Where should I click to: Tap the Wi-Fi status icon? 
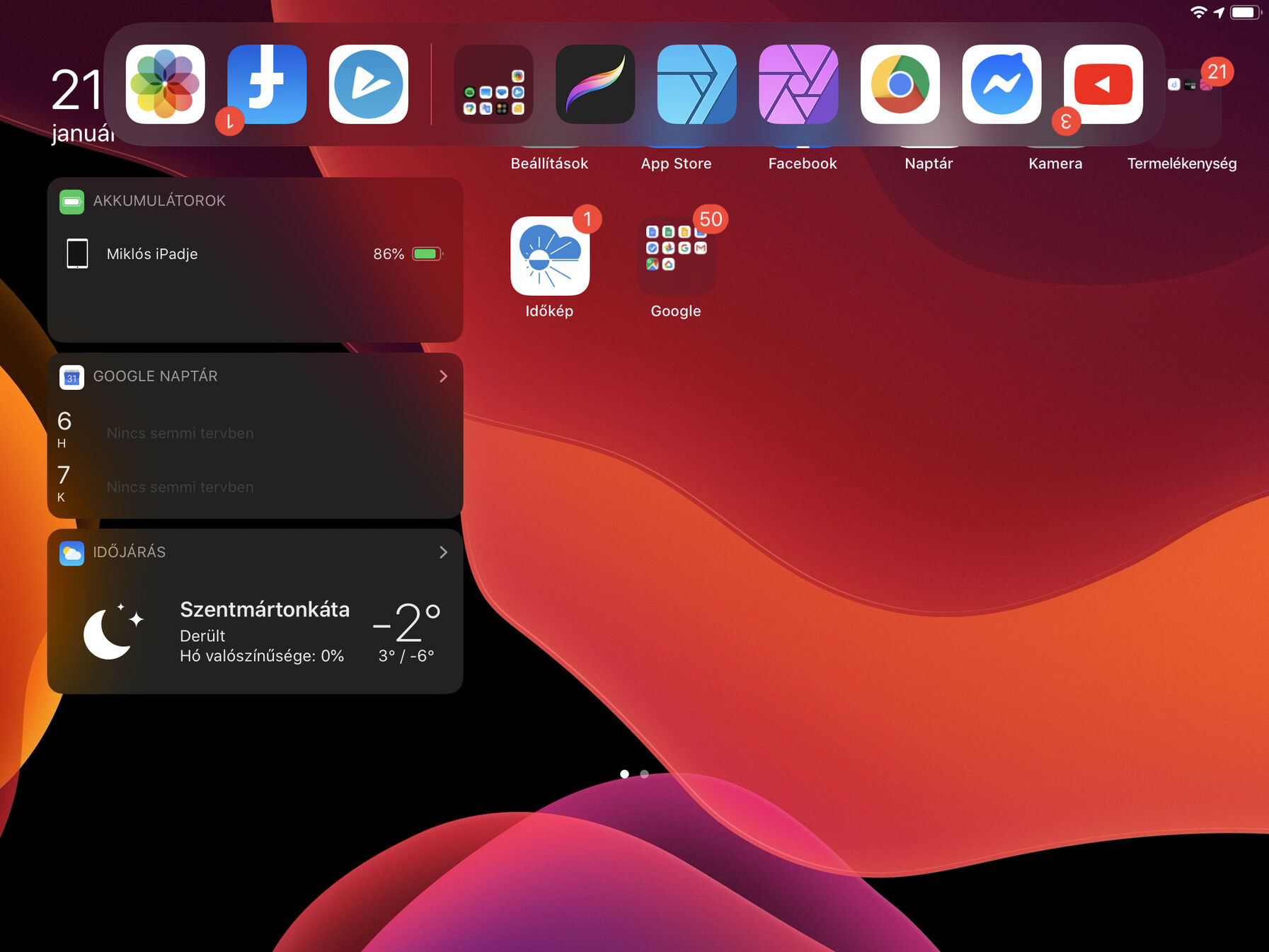pos(1198,12)
